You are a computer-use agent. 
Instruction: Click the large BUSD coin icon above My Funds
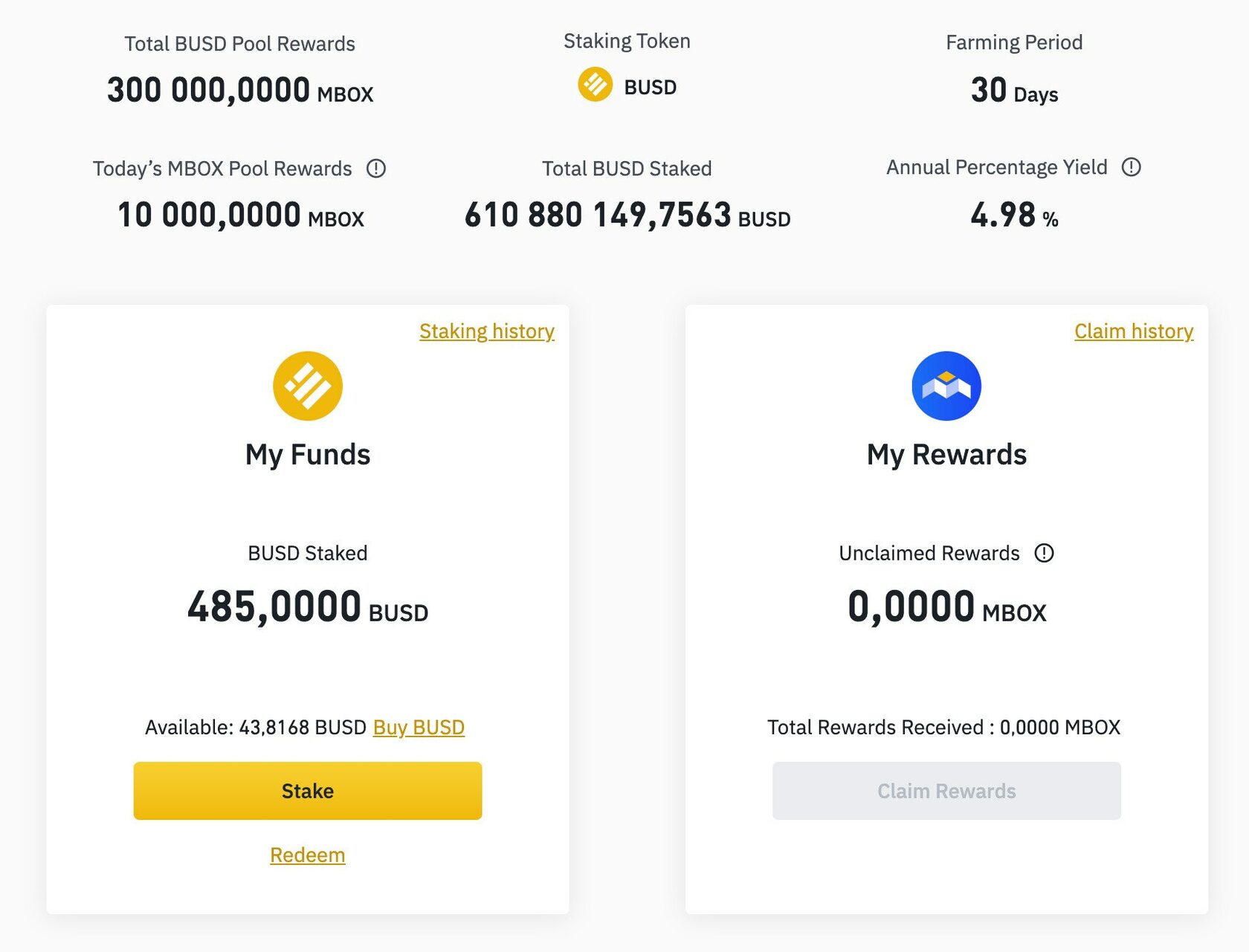point(308,386)
